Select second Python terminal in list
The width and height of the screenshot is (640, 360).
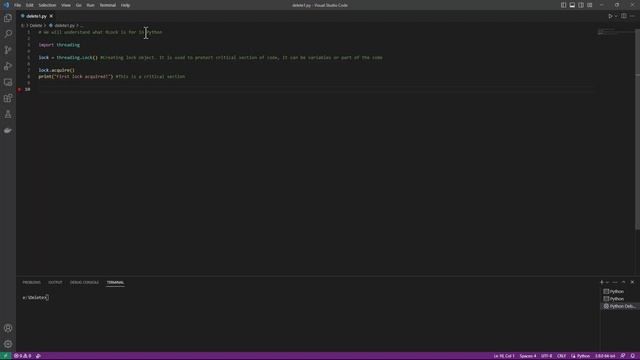[617, 299]
